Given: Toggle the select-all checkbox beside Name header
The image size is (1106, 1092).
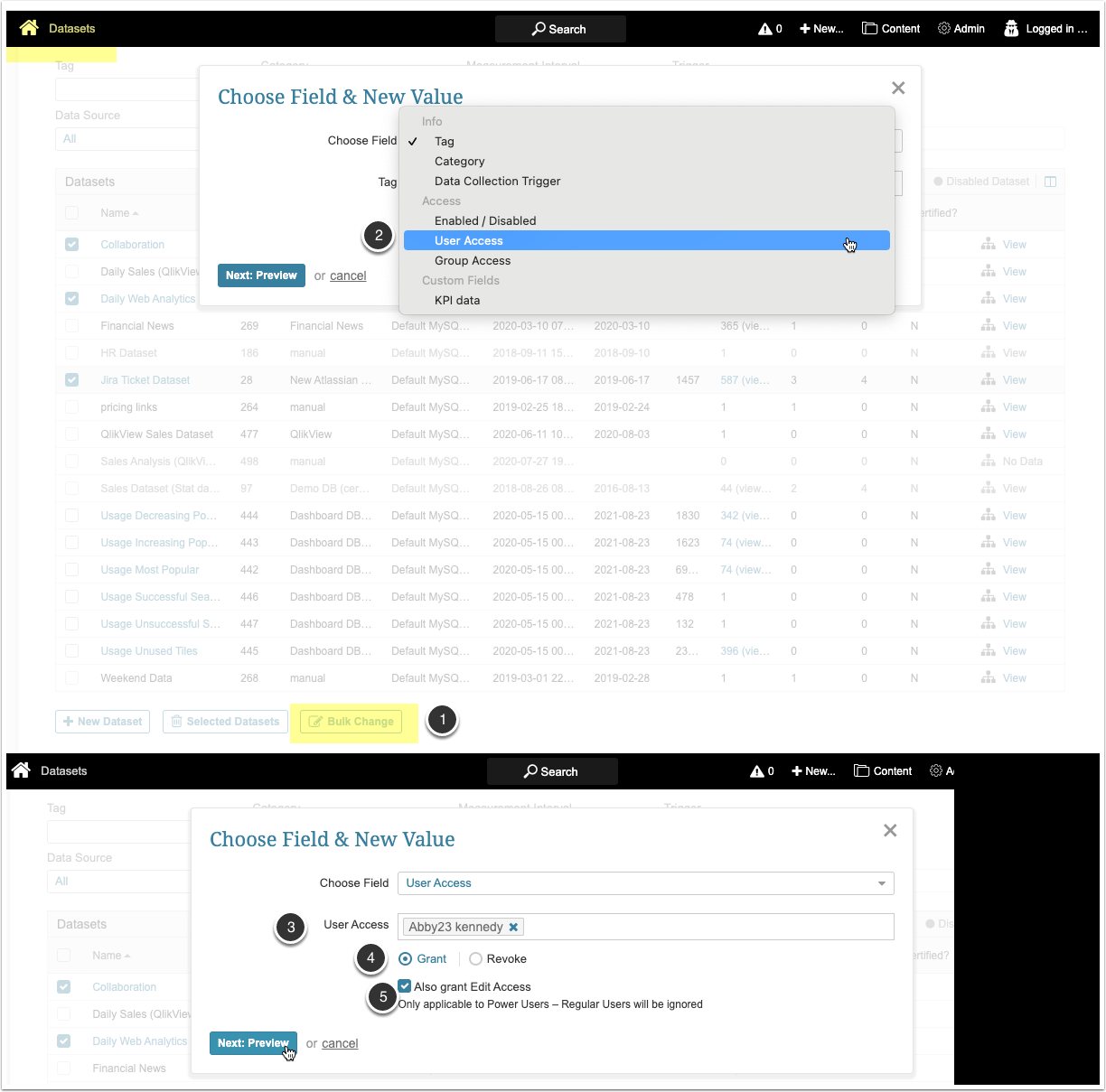Looking at the screenshot, I should [72, 213].
